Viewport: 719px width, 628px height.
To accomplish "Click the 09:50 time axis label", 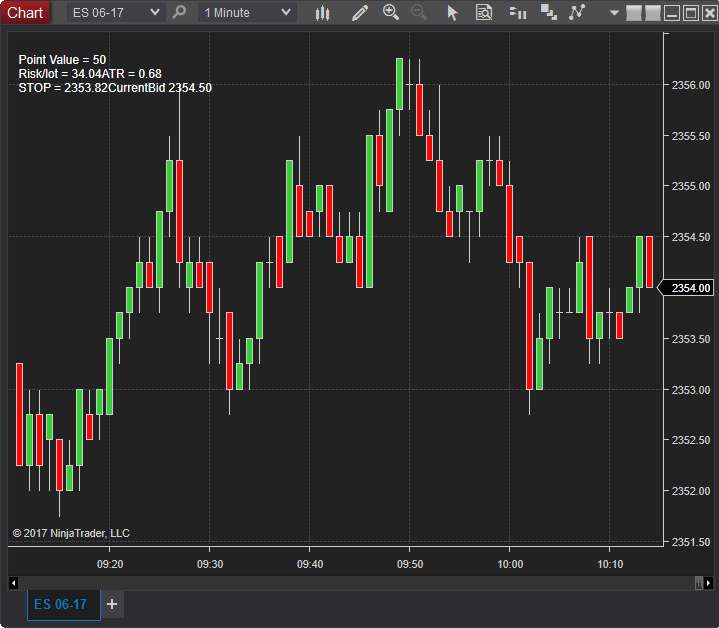I will pyautogui.click(x=409, y=564).
